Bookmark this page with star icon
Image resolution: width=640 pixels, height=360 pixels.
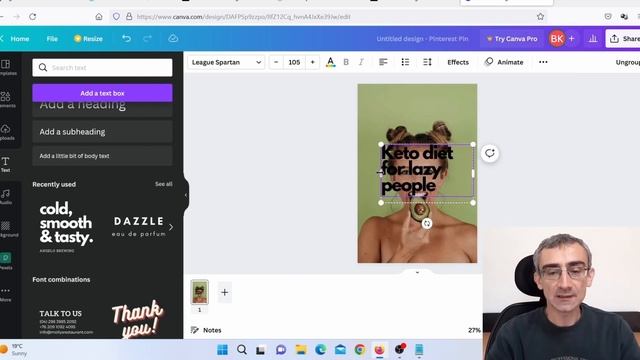540,17
